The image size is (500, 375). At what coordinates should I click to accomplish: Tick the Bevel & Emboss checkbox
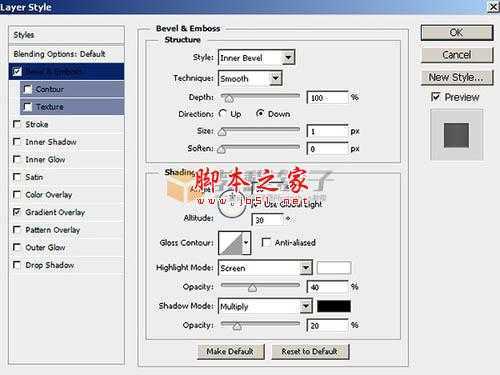(17, 72)
